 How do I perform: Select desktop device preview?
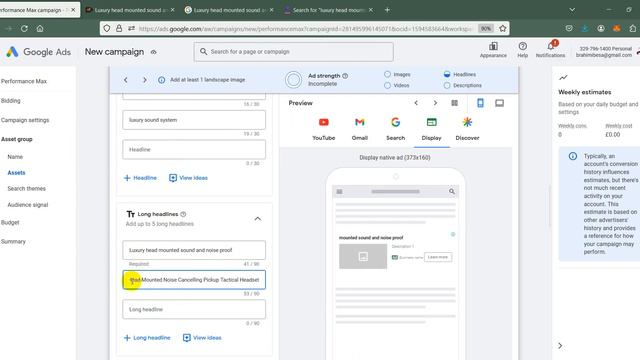coord(500,103)
